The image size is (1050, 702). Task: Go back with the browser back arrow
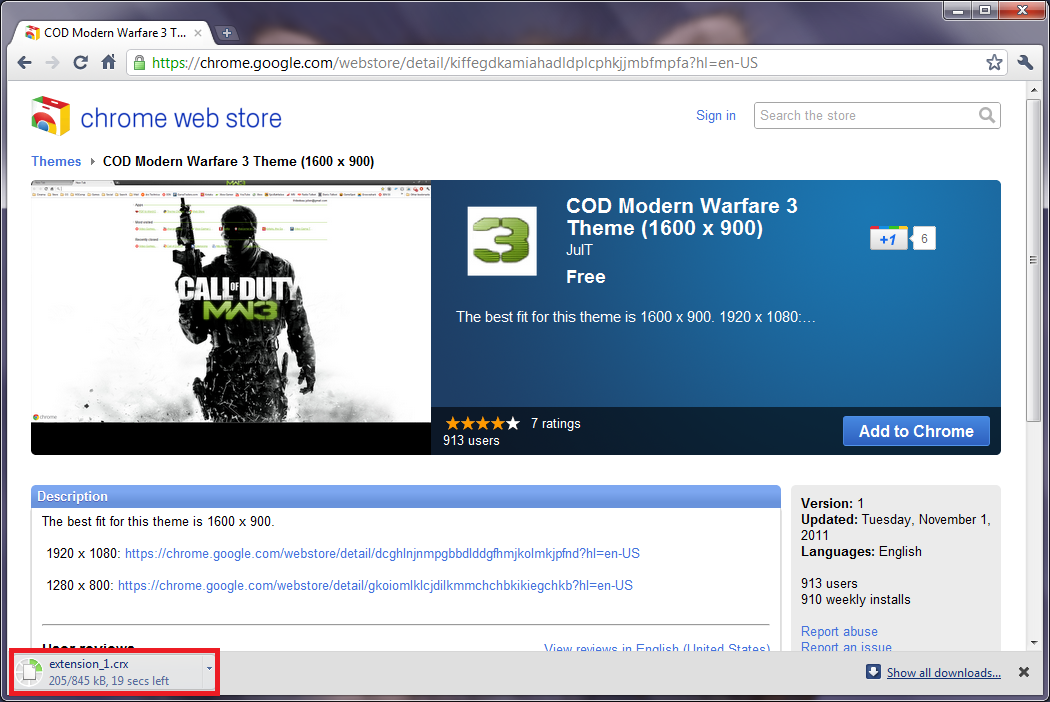[x=25, y=63]
